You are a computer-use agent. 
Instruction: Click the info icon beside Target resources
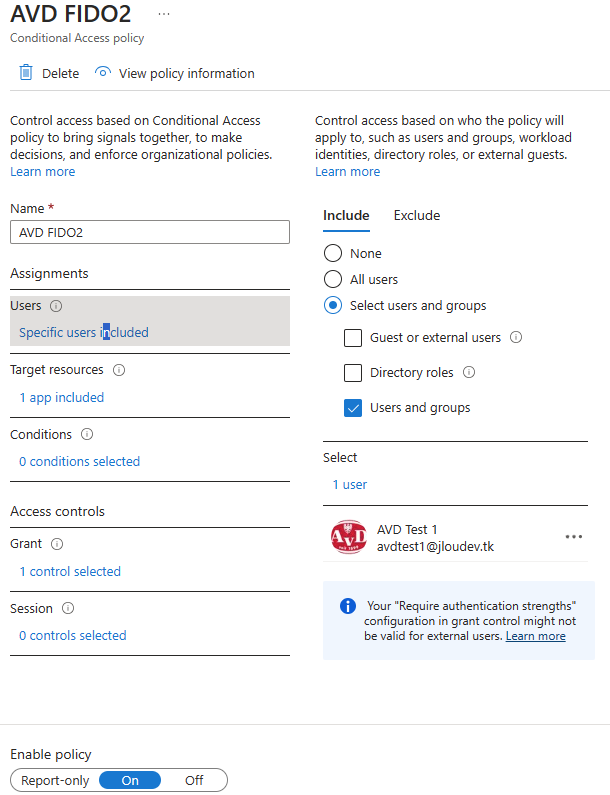click(119, 370)
